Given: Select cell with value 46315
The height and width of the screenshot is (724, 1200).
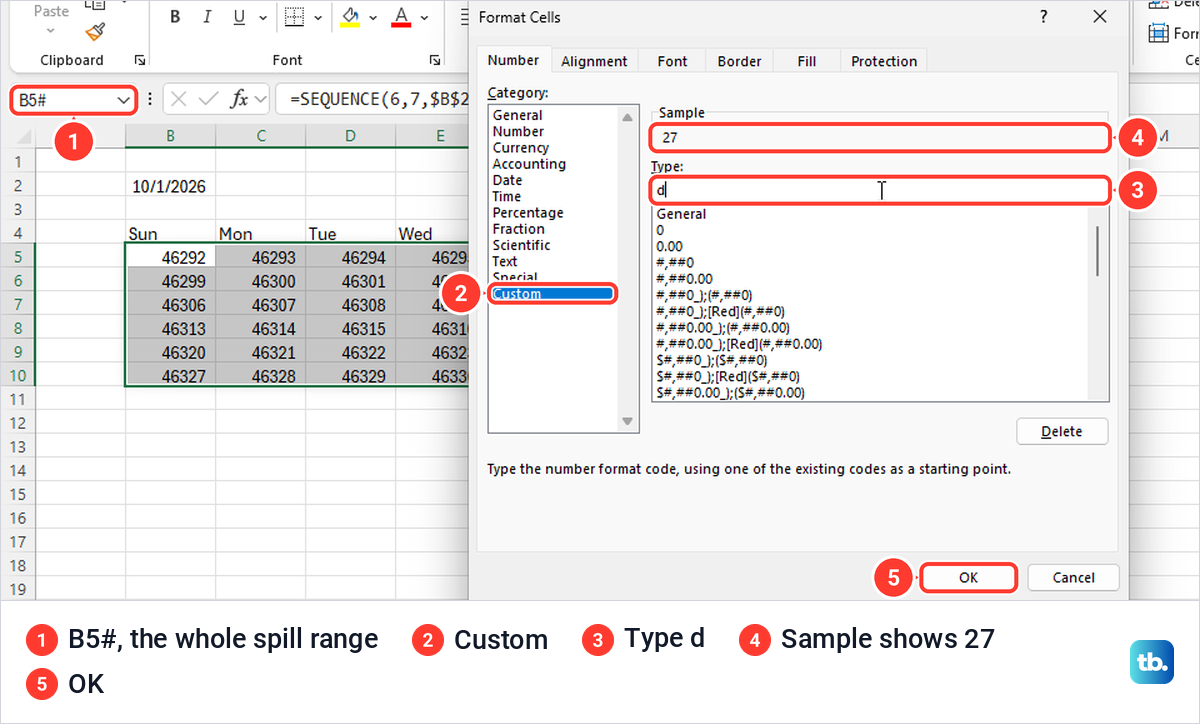Looking at the screenshot, I should coord(350,329).
